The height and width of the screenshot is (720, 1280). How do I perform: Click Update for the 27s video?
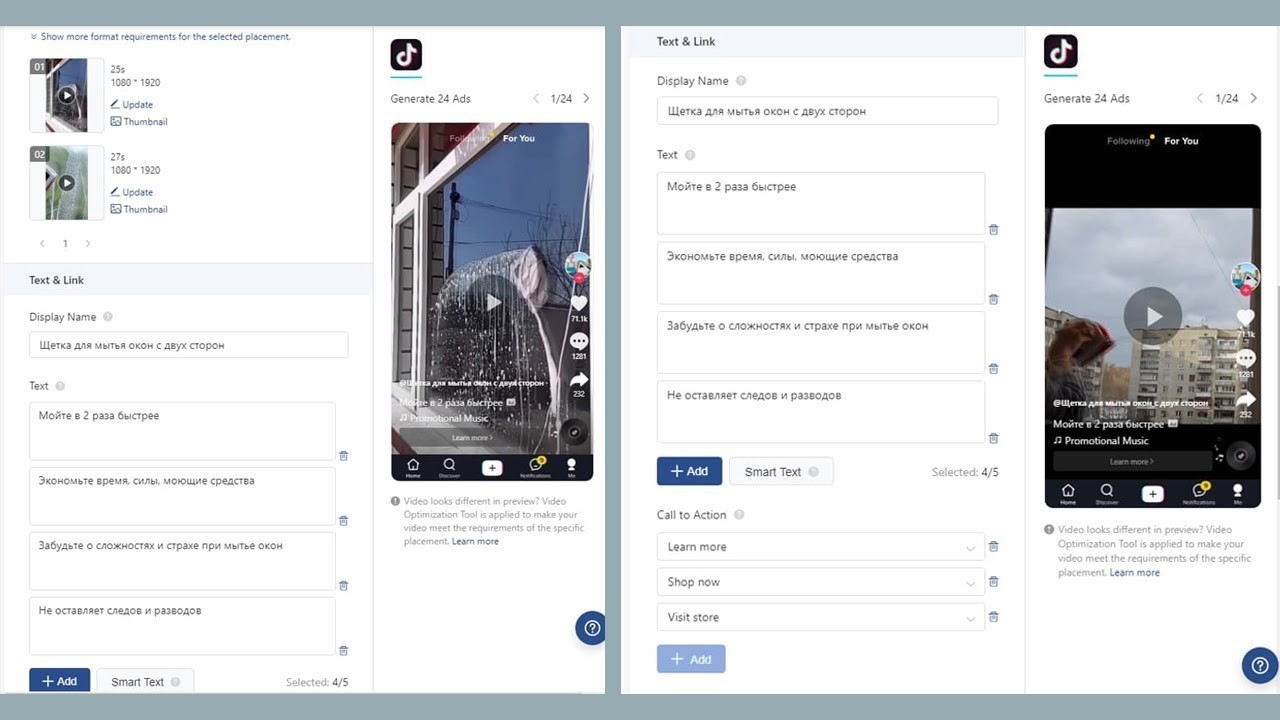pos(132,192)
